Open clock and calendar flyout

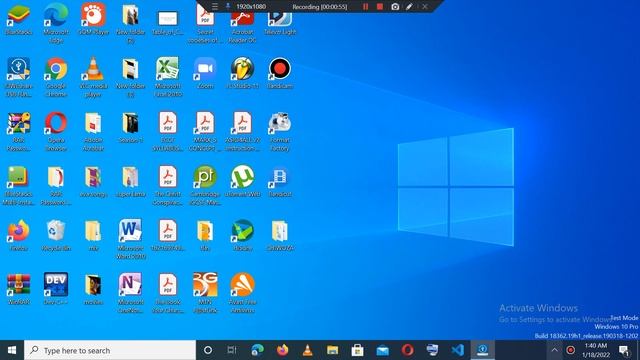coord(596,350)
